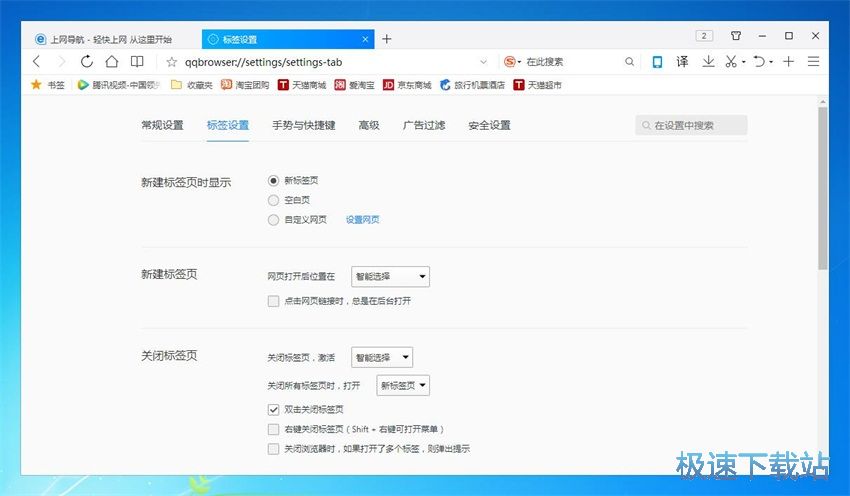
Task: Click the Sogou search engine icon
Action: 509,62
